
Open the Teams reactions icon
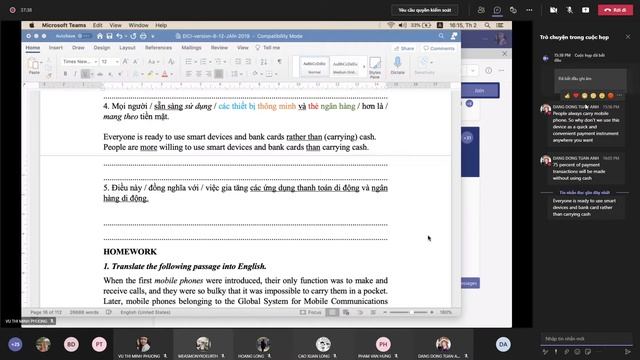click(x=513, y=10)
